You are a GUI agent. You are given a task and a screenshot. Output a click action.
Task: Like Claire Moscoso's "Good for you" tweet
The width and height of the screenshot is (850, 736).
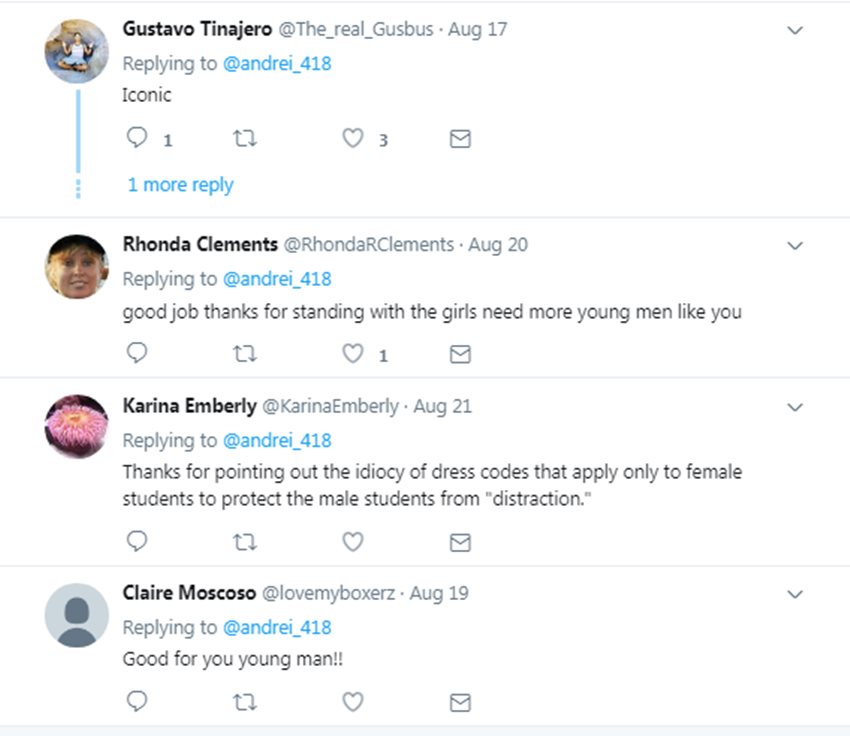coord(353,702)
